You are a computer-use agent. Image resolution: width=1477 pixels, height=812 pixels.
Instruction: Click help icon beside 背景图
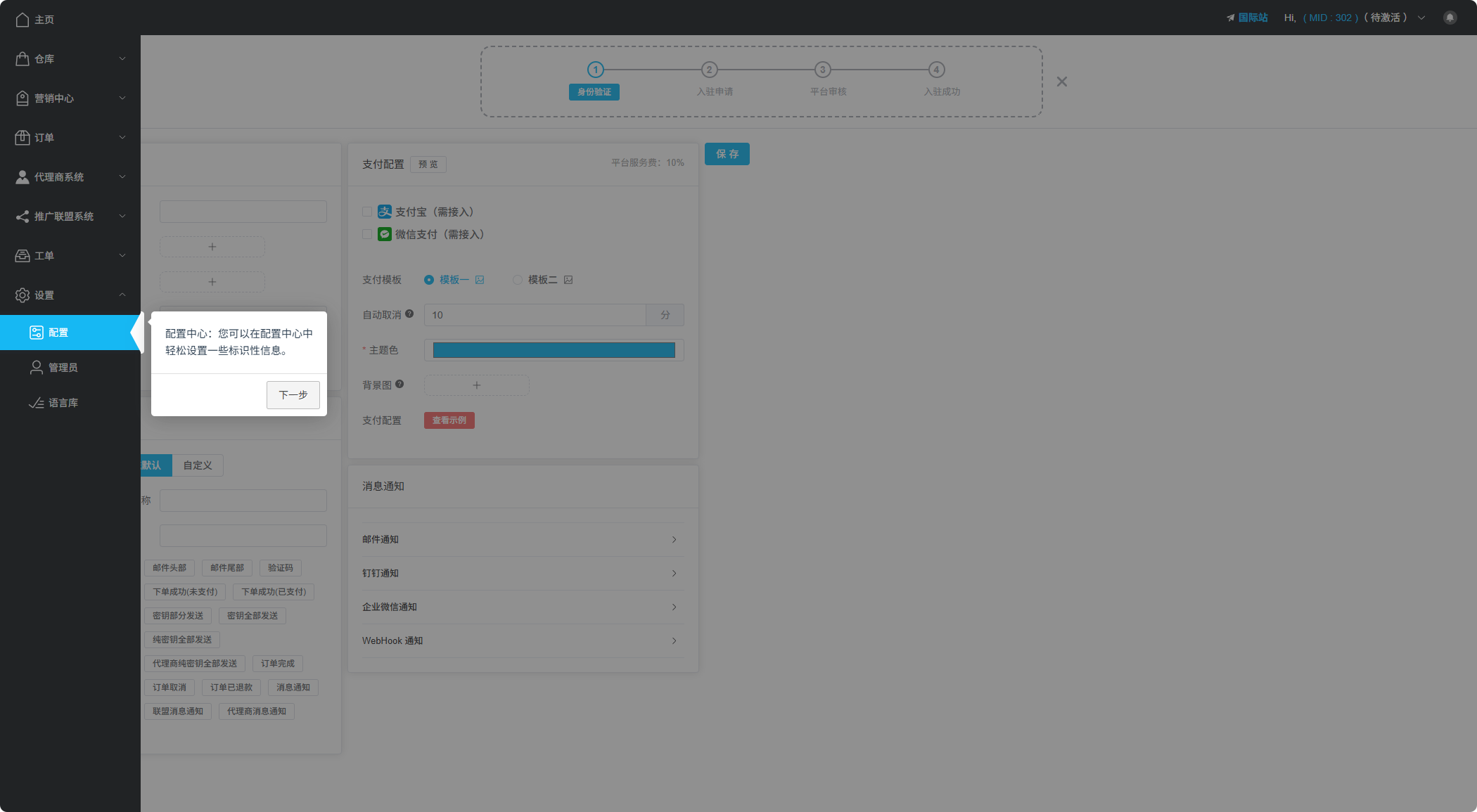[x=399, y=384]
